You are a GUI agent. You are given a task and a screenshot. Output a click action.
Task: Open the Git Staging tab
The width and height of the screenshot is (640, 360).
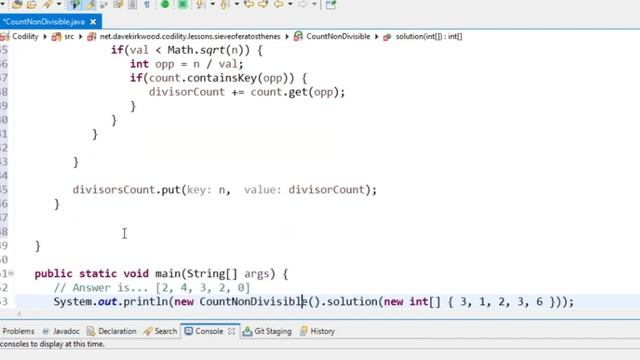pyautogui.click(x=273, y=331)
